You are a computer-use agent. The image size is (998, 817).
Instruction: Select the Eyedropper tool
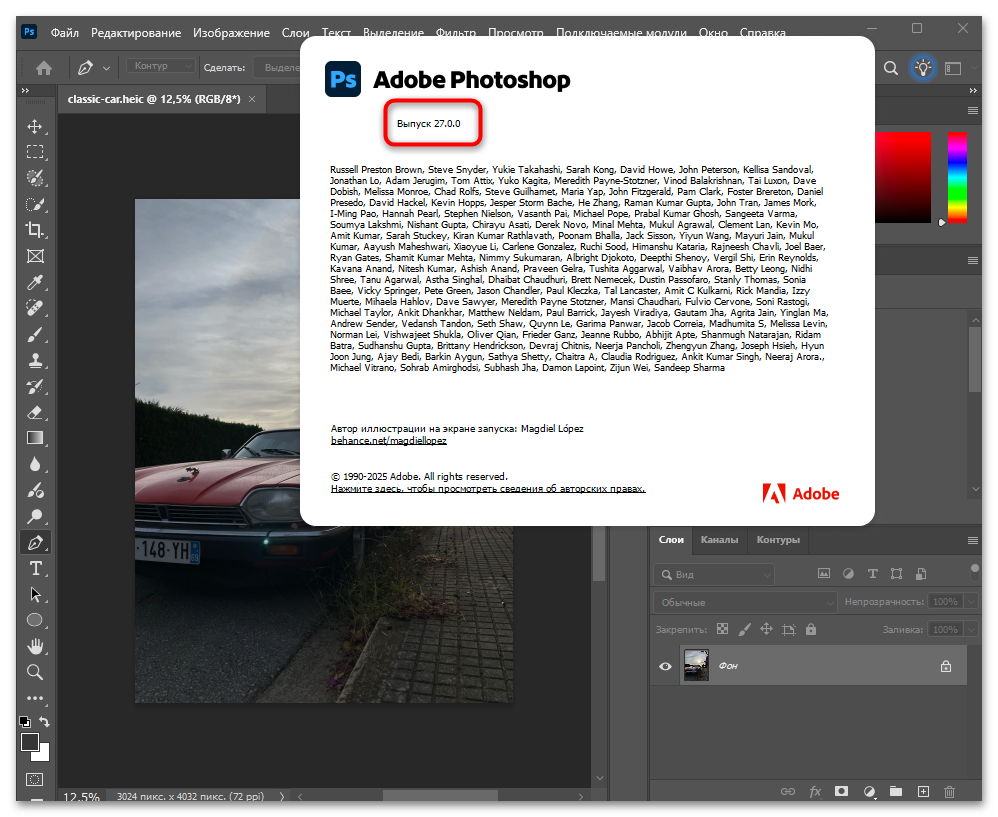click(x=36, y=283)
